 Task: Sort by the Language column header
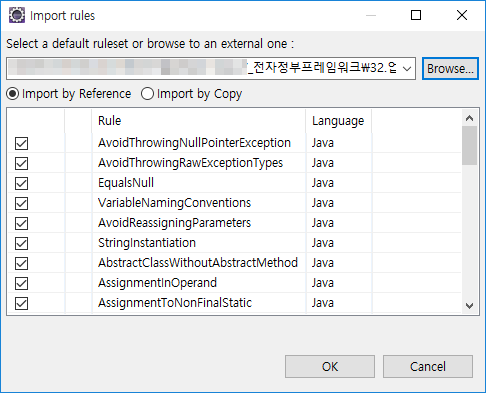(338, 121)
